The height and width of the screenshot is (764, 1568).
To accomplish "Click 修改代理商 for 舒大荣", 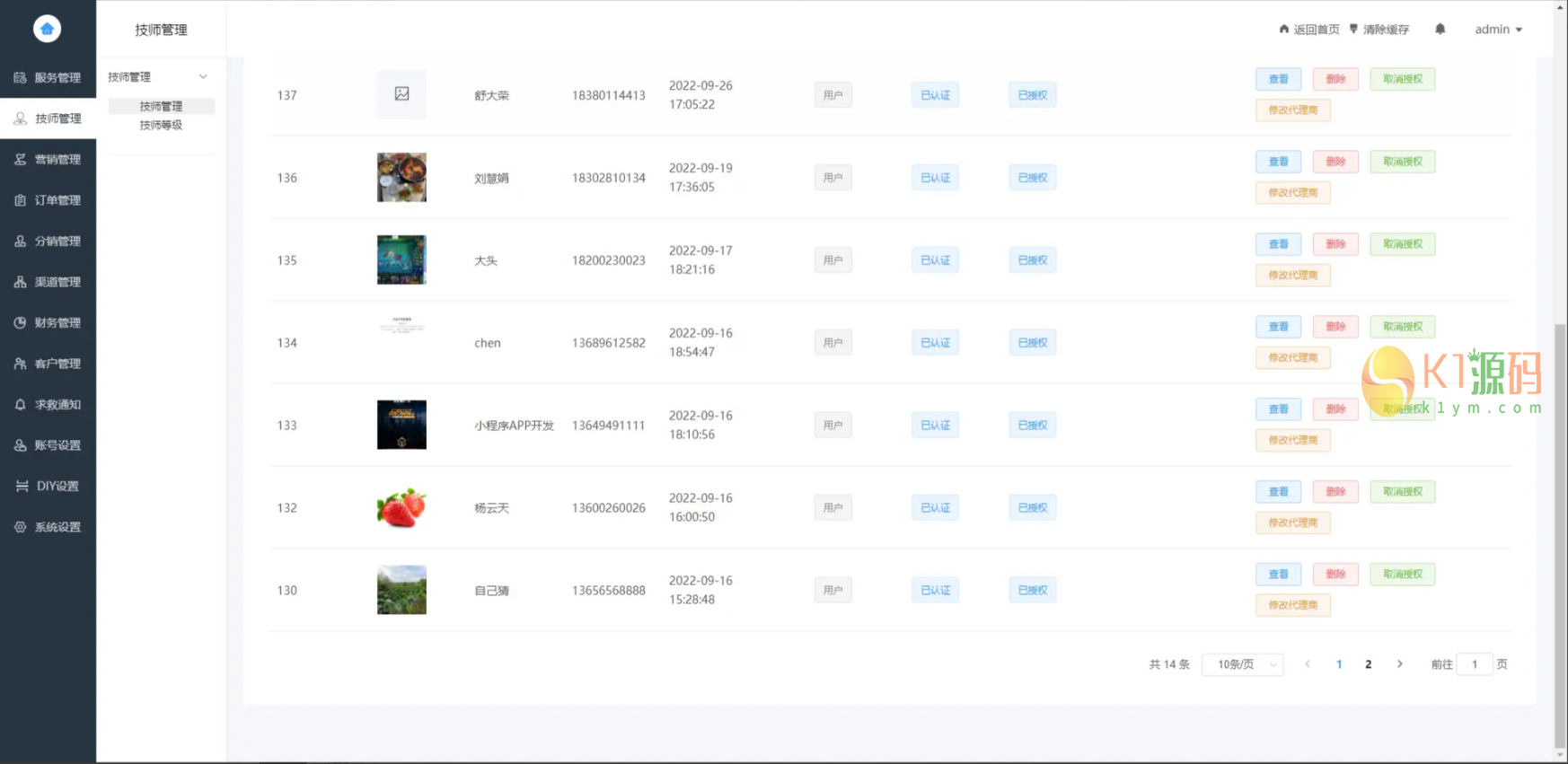I will pyautogui.click(x=1293, y=110).
